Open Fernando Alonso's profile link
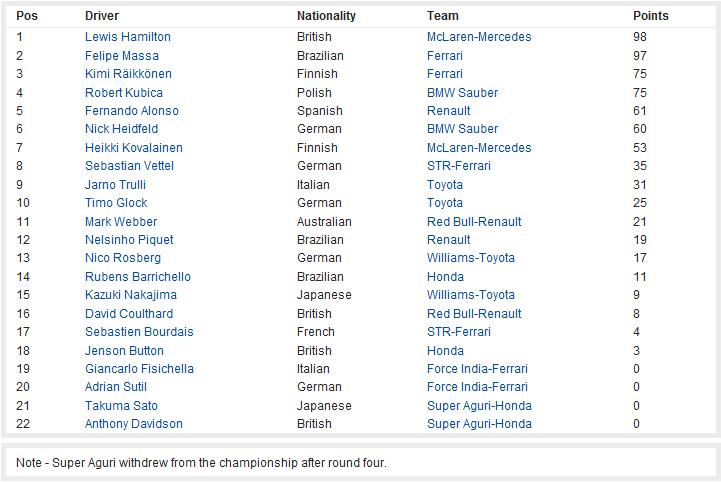 click(132, 111)
